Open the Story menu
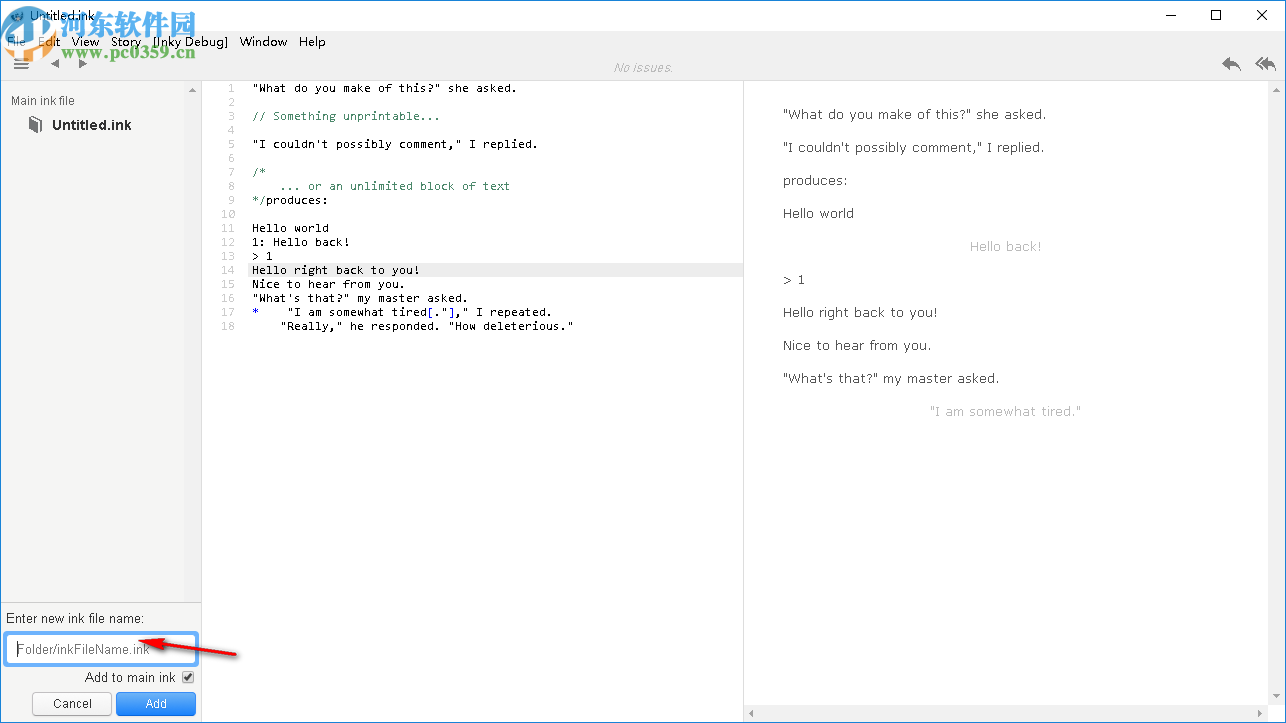Screen dimensions: 1286x723 point(126,42)
